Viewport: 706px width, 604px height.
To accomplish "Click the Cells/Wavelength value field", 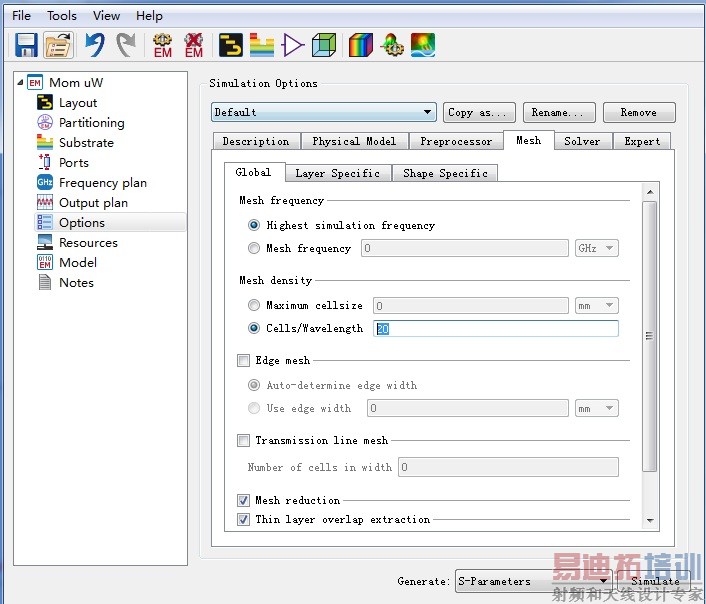I will pyautogui.click(x=496, y=329).
